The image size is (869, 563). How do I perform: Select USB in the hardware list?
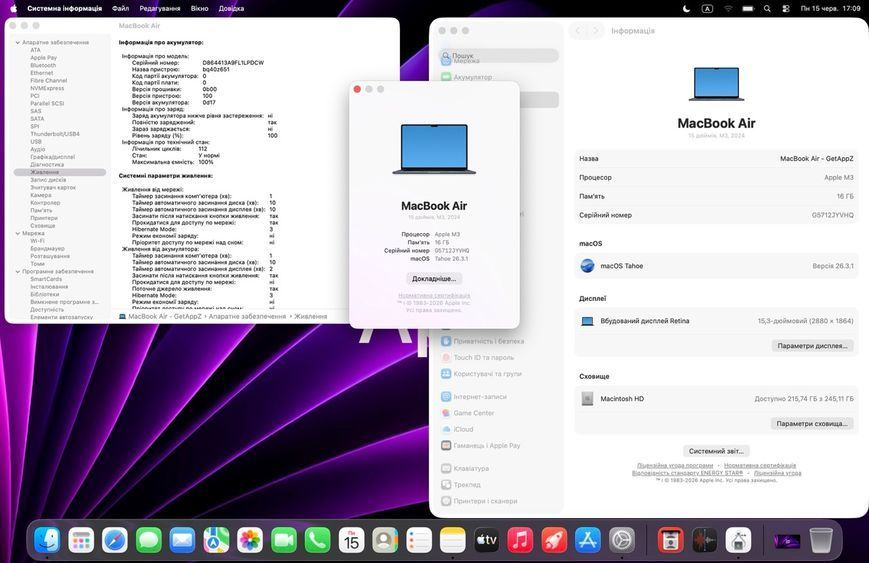coord(36,142)
